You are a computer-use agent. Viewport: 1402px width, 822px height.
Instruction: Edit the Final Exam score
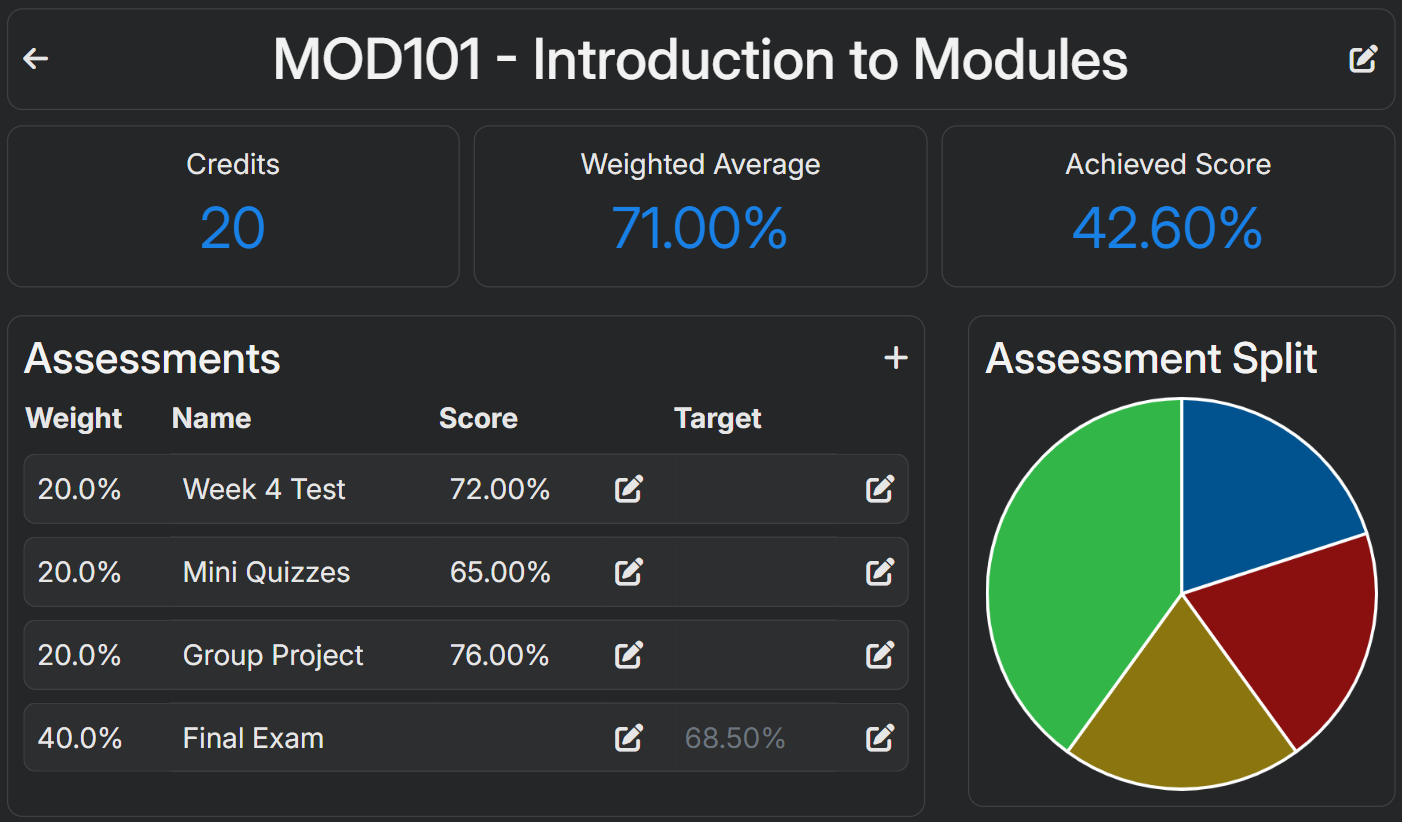pos(628,738)
